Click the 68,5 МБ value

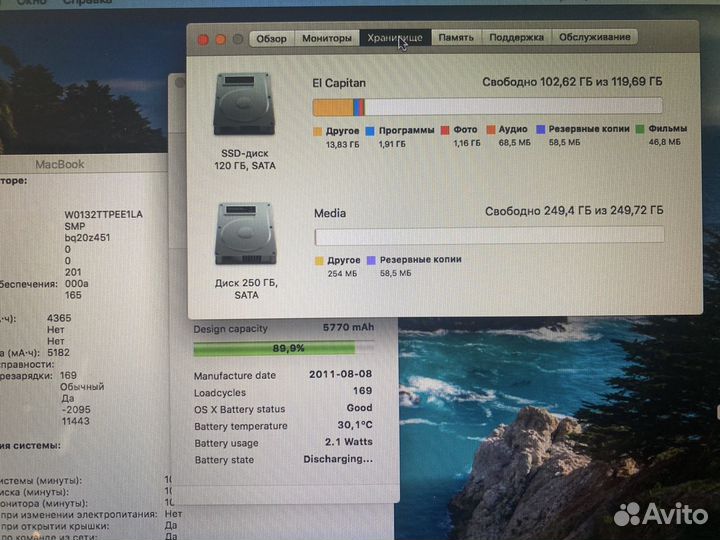tap(515, 143)
